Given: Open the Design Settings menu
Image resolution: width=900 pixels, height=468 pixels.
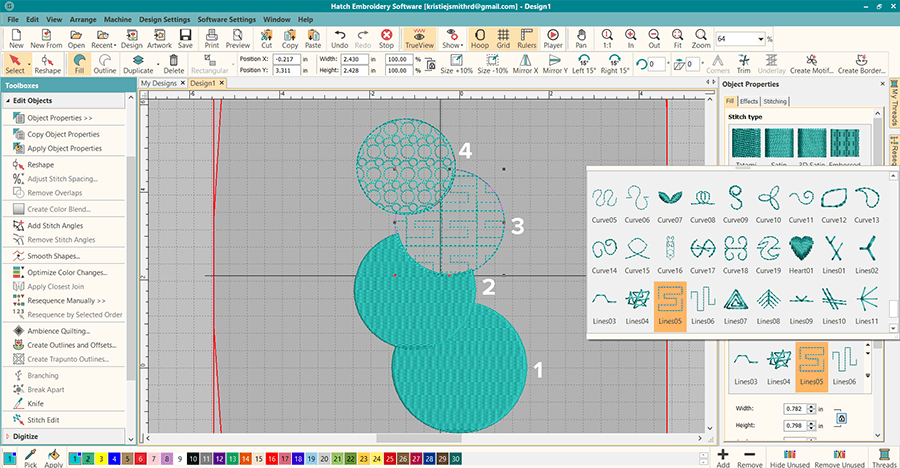Looking at the screenshot, I should pos(164,19).
